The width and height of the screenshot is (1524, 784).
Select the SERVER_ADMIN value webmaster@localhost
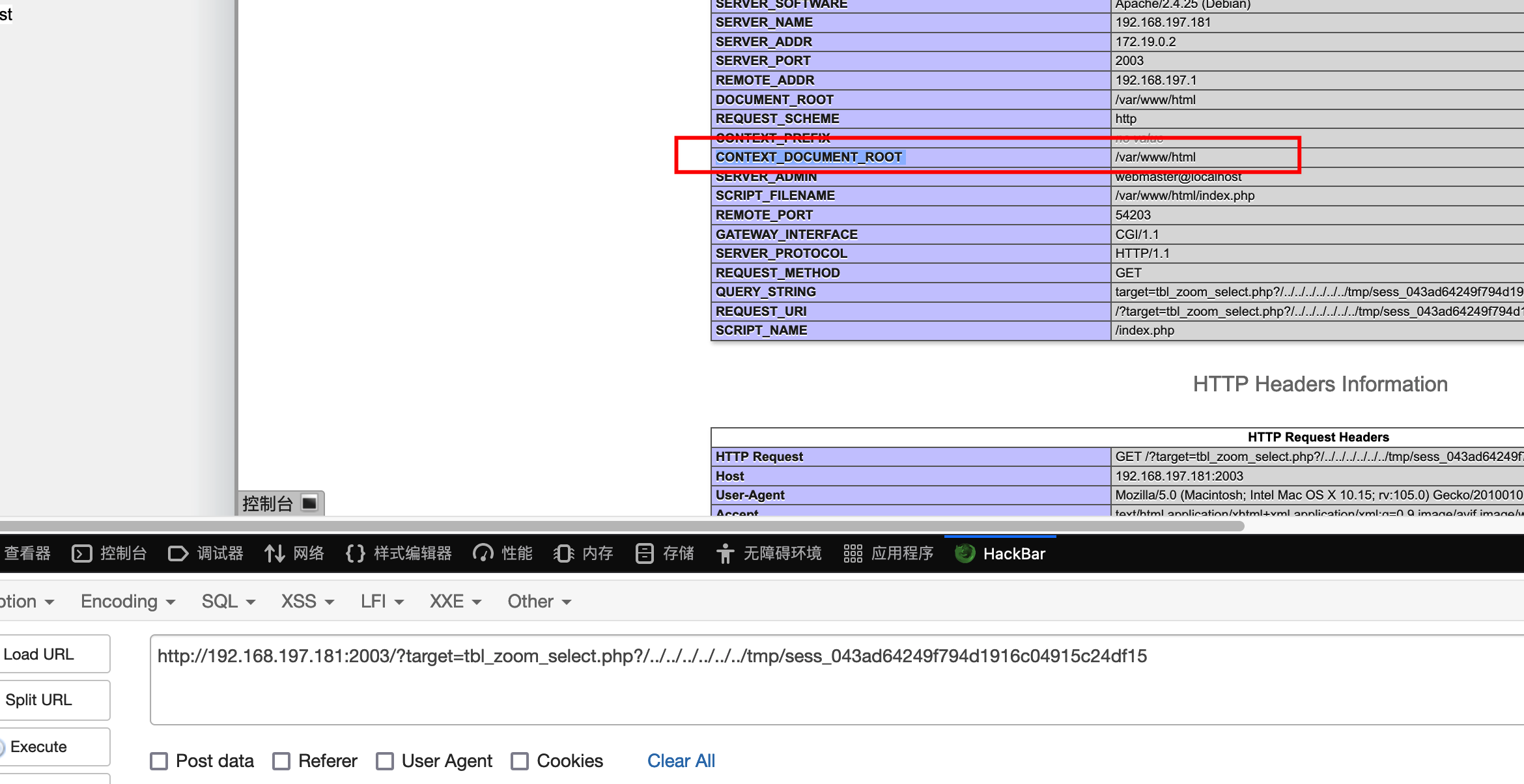click(x=1178, y=176)
